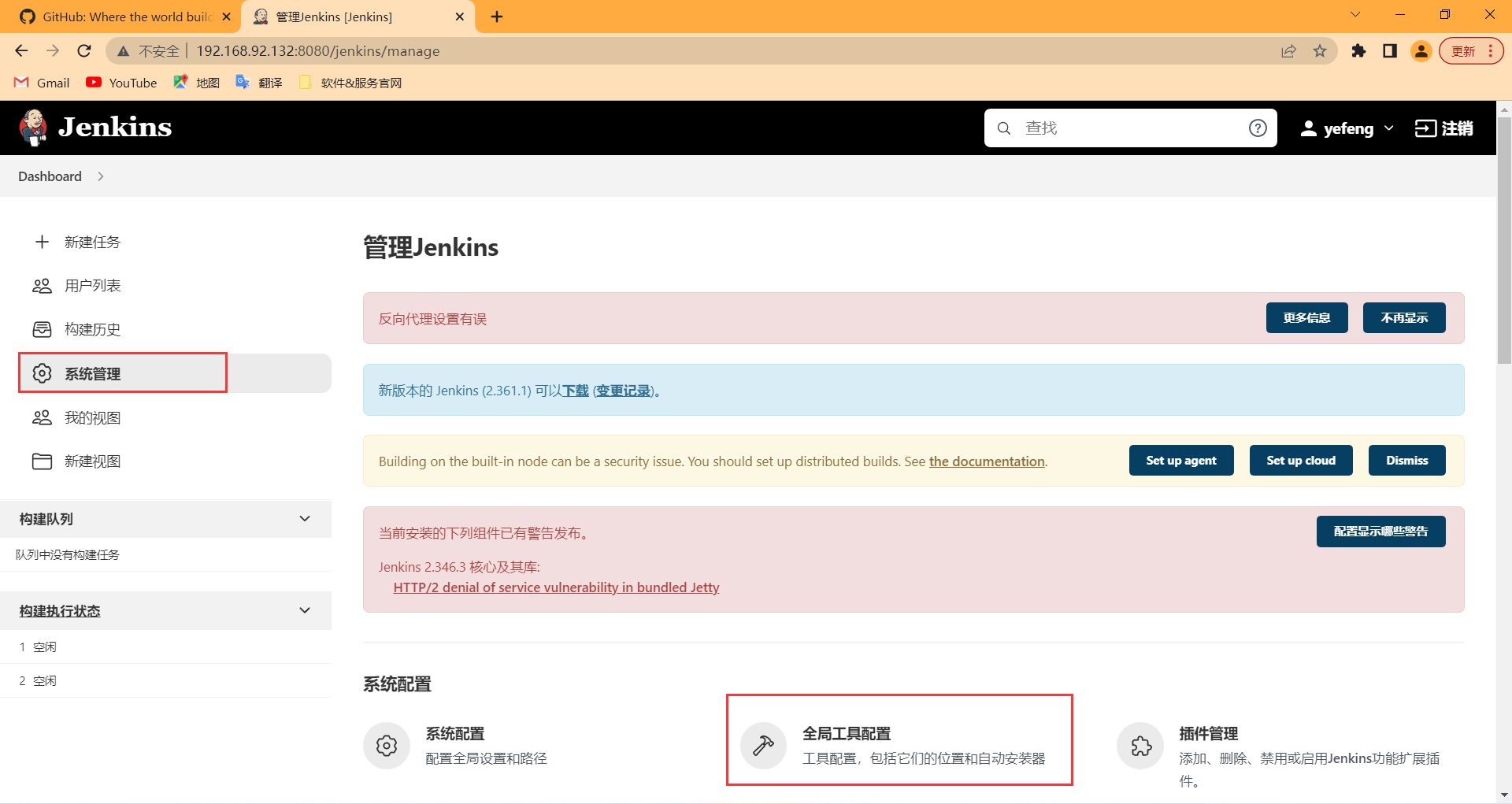Open search help question mark icon

[1258, 128]
